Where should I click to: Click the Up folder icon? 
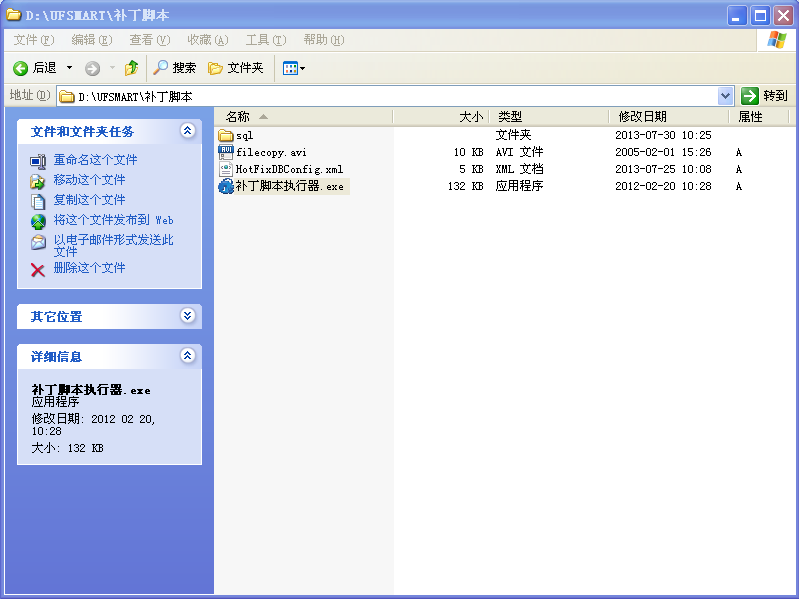click(x=131, y=68)
